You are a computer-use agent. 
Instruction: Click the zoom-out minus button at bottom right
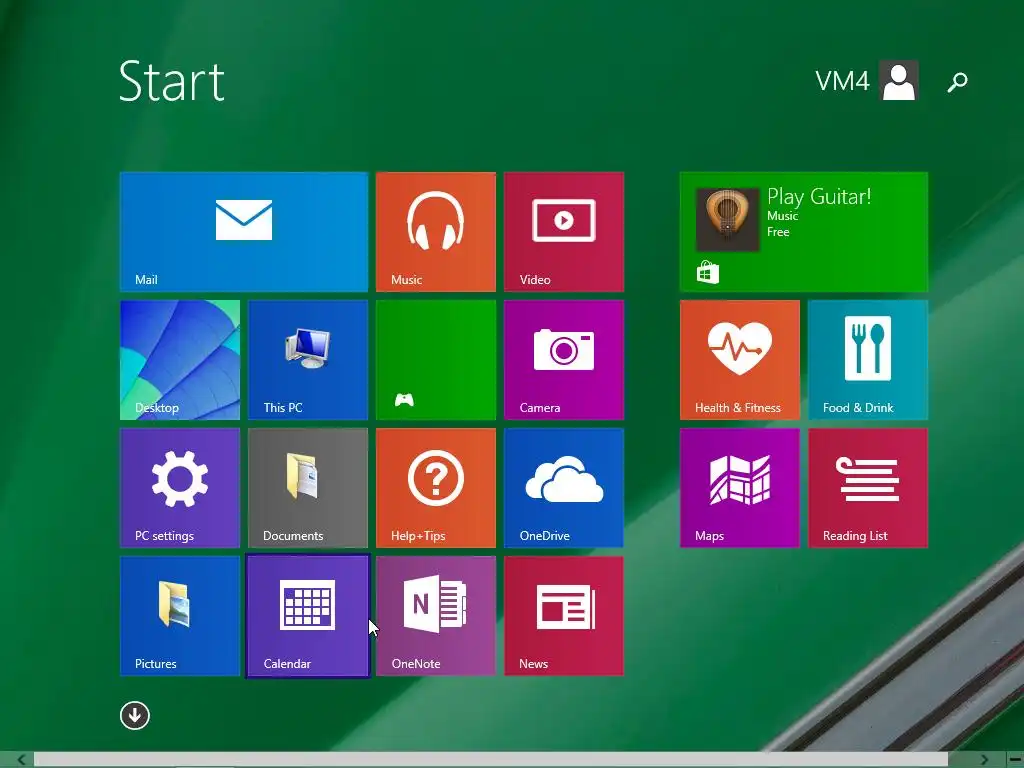1014,760
